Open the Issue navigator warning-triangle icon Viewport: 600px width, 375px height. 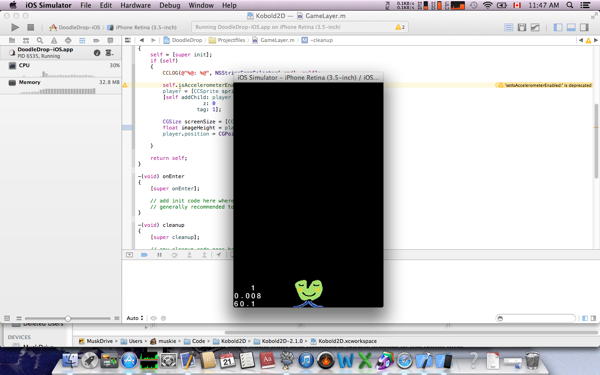(54, 40)
